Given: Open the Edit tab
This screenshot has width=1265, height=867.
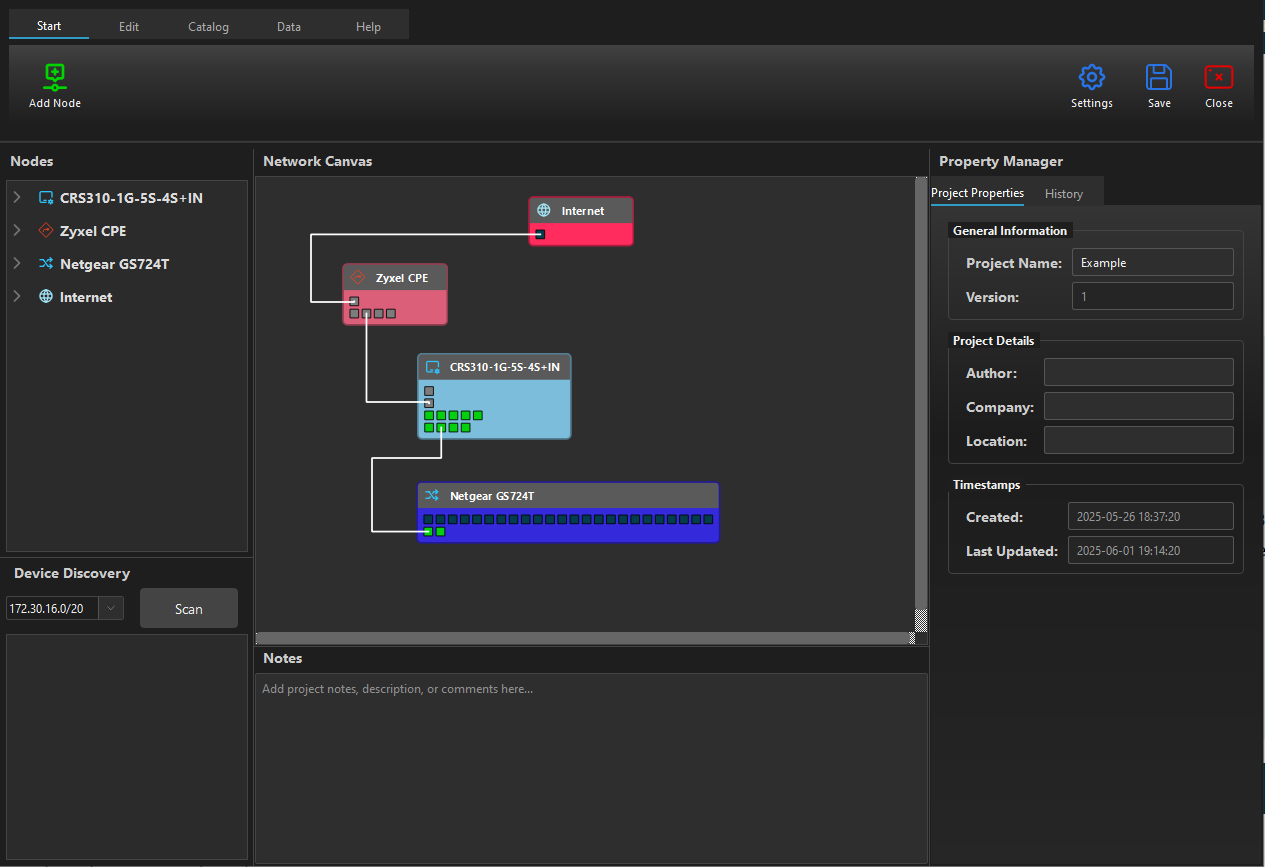Looking at the screenshot, I should coord(129,26).
